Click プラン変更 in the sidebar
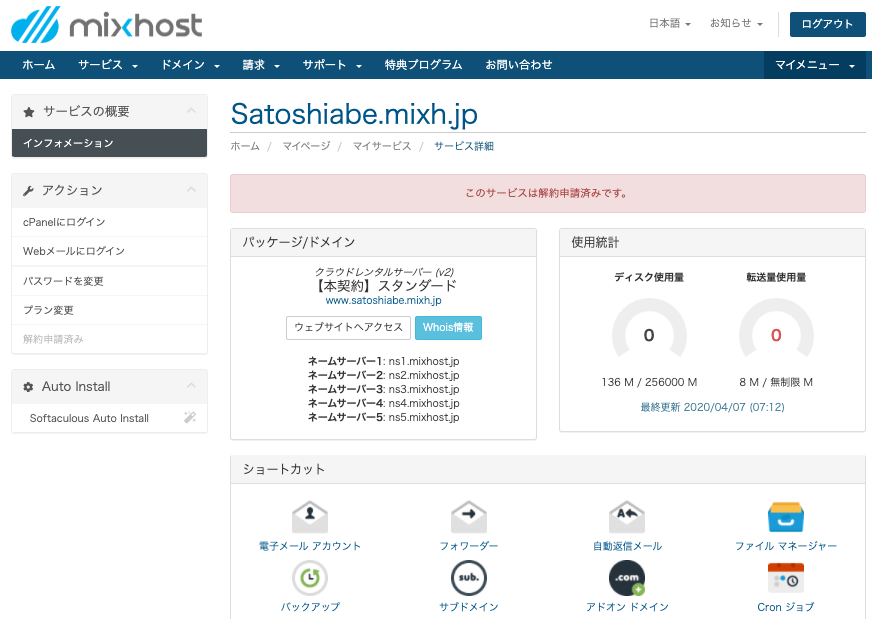This screenshot has height=619, width=872. point(110,310)
